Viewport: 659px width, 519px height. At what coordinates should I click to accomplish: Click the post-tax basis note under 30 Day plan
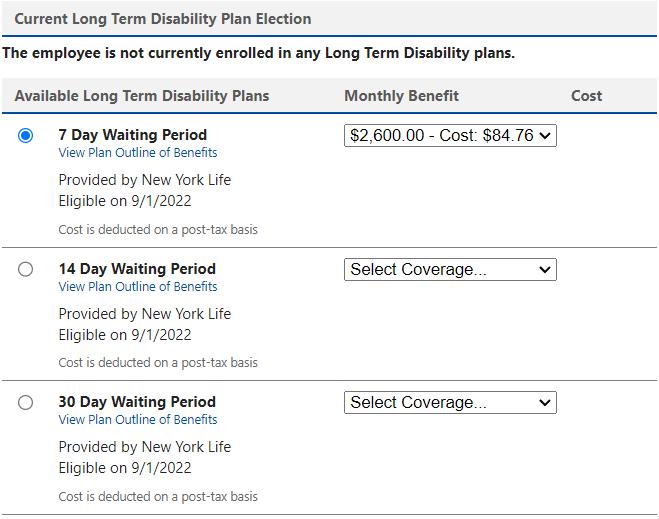tap(158, 497)
